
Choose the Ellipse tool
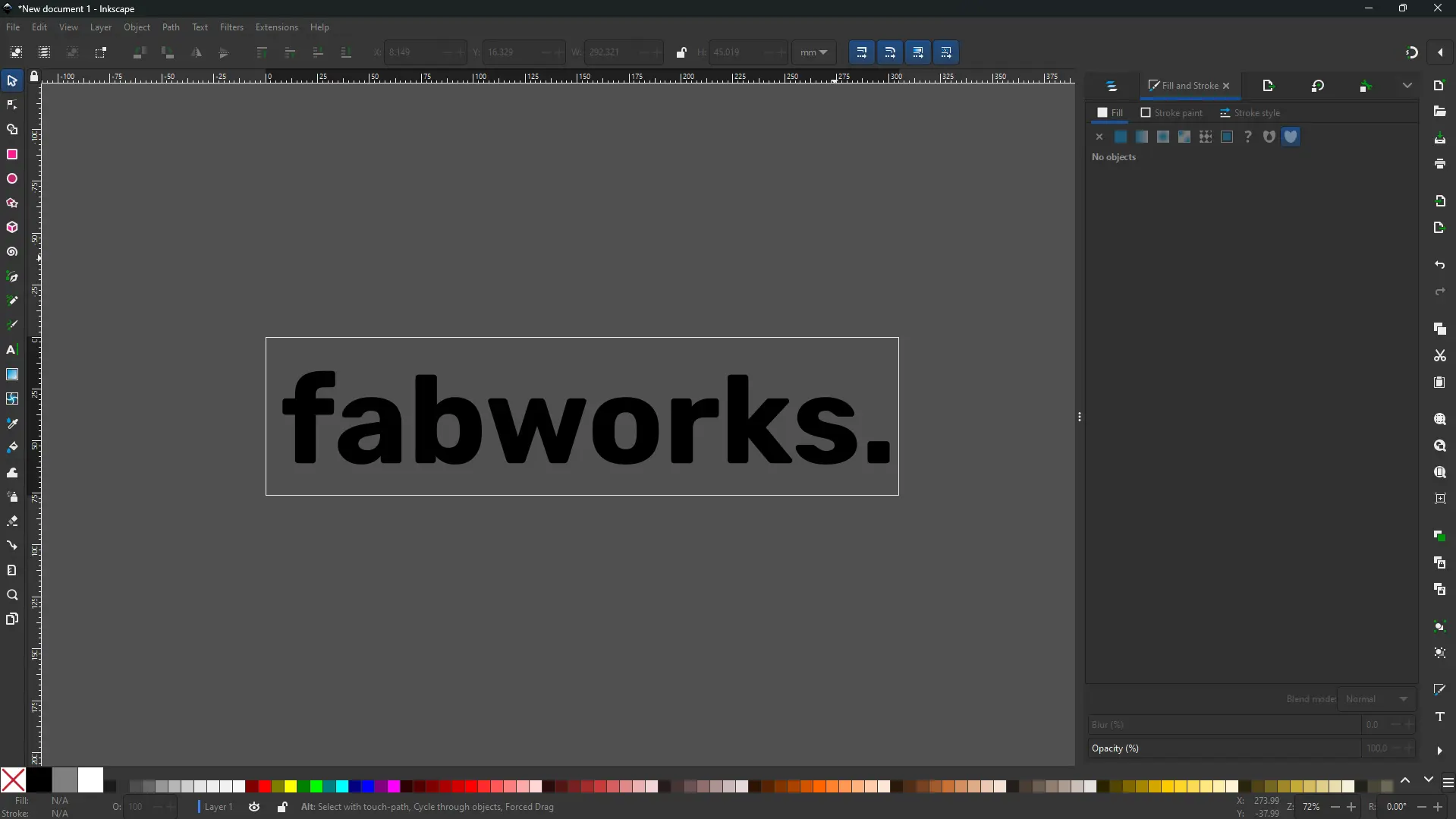point(12,179)
